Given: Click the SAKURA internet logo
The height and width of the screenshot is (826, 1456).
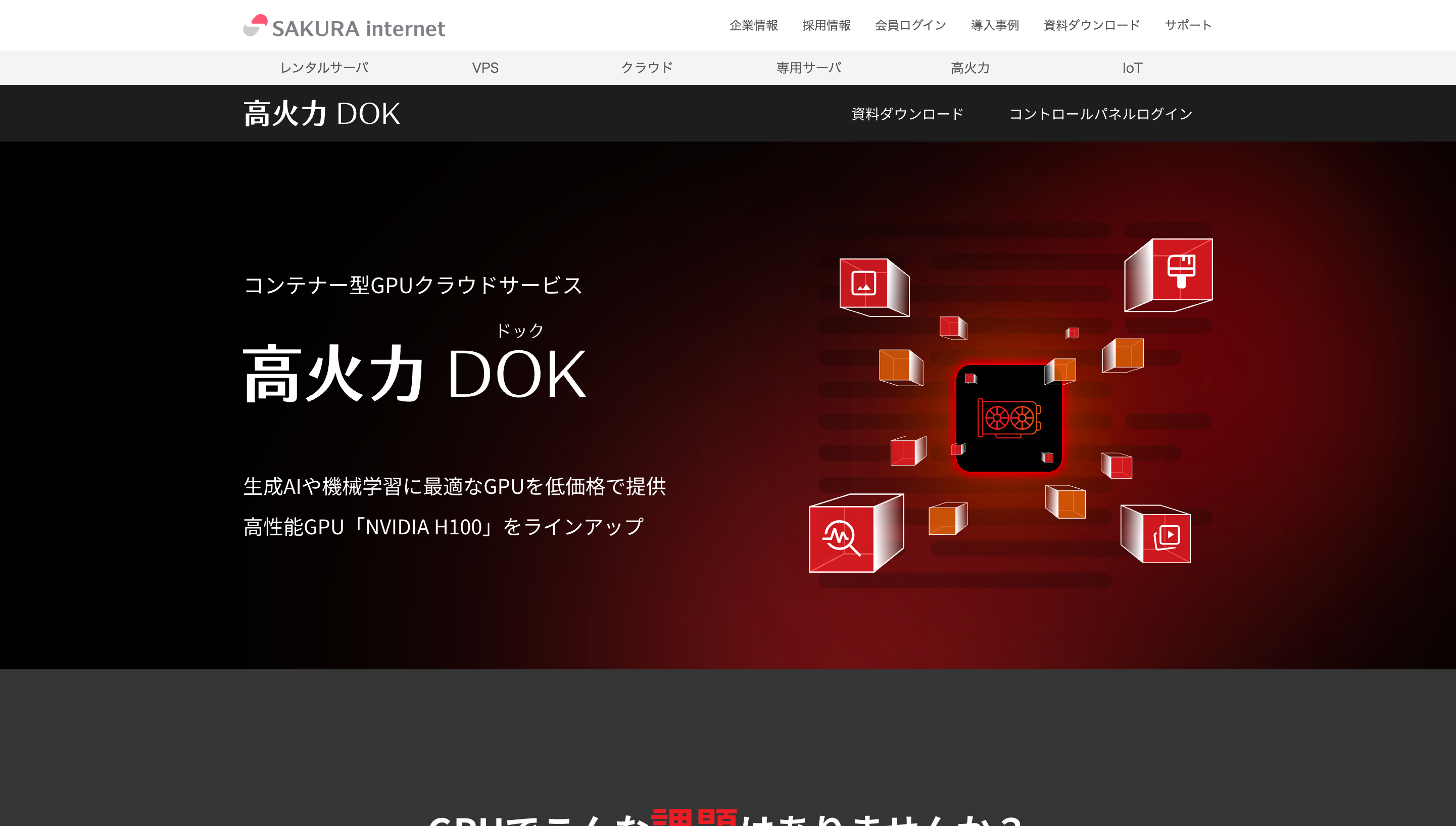Looking at the screenshot, I should 344,26.
